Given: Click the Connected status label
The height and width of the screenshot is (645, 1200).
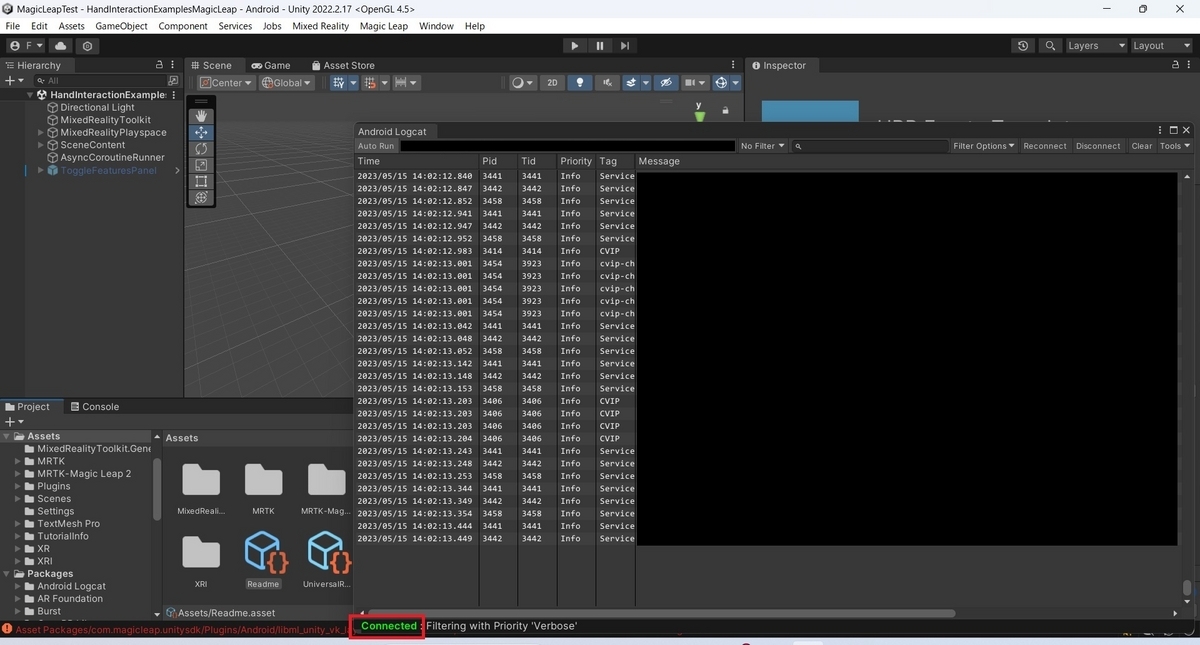Looking at the screenshot, I should [x=388, y=626].
